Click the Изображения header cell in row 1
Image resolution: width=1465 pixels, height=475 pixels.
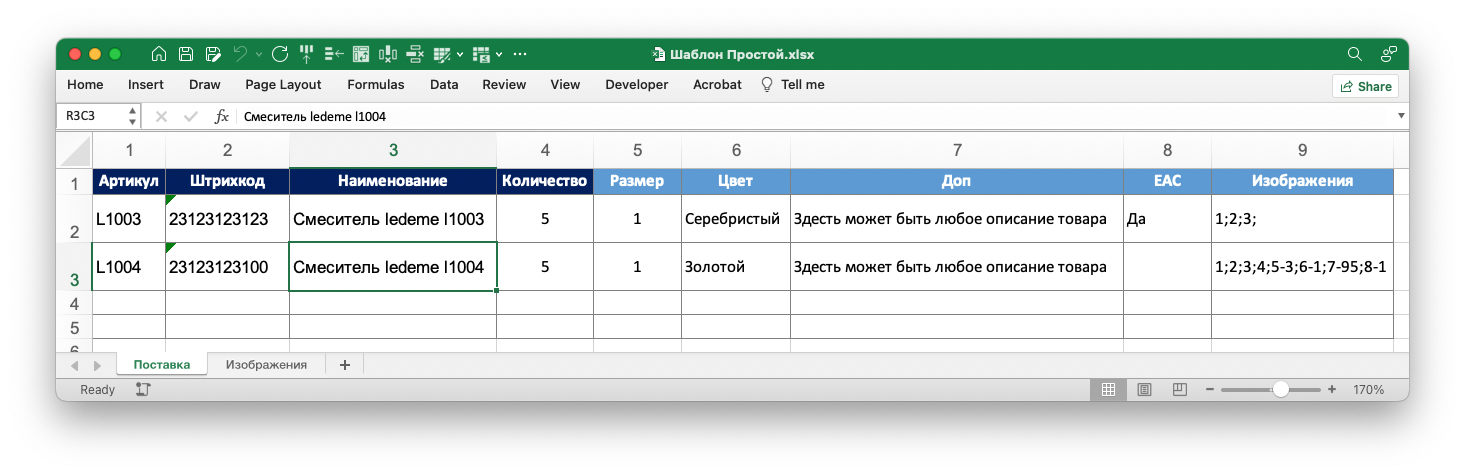coord(1302,181)
